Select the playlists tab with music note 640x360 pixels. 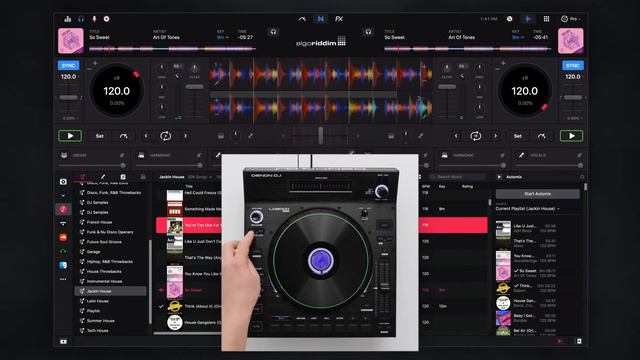click(x=82, y=177)
